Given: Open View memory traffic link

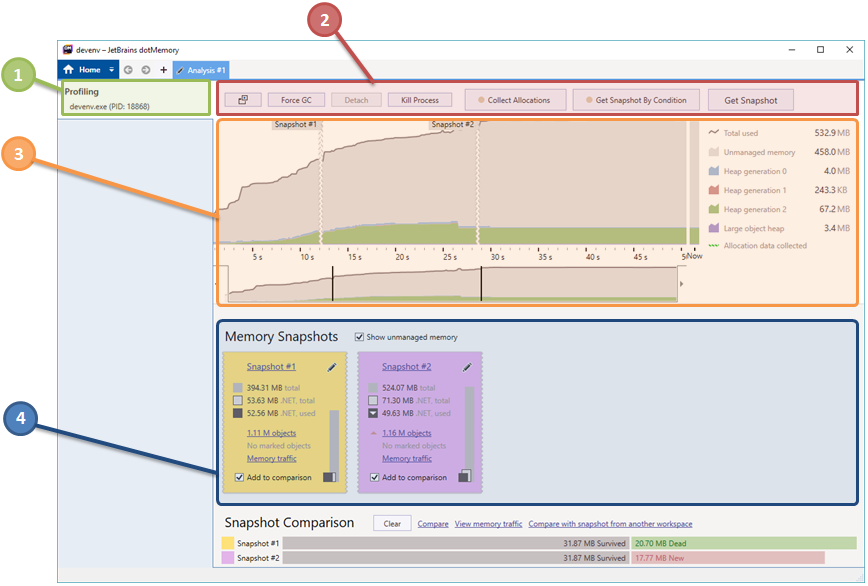Looking at the screenshot, I should pos(488,523).
